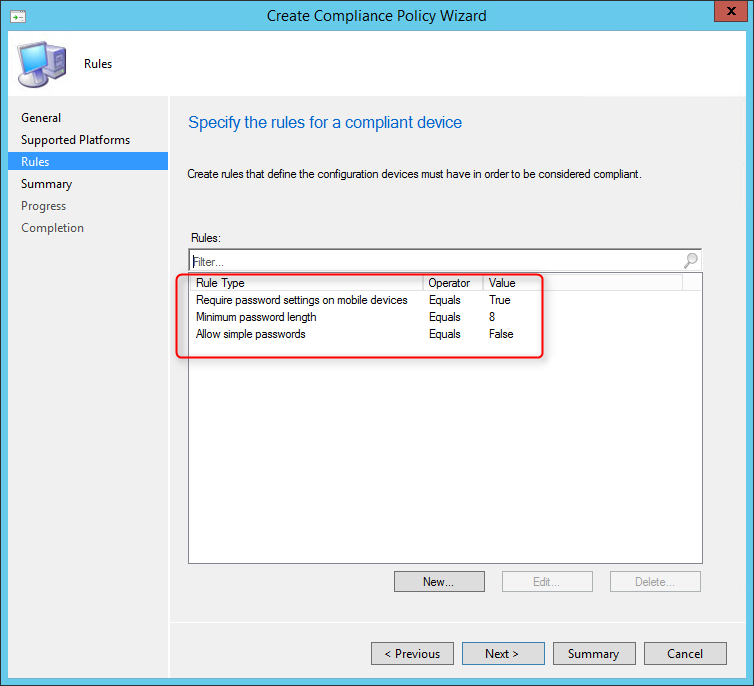754x686 pixels.
Task: Cancel the wizard
Action: [685, 654]
